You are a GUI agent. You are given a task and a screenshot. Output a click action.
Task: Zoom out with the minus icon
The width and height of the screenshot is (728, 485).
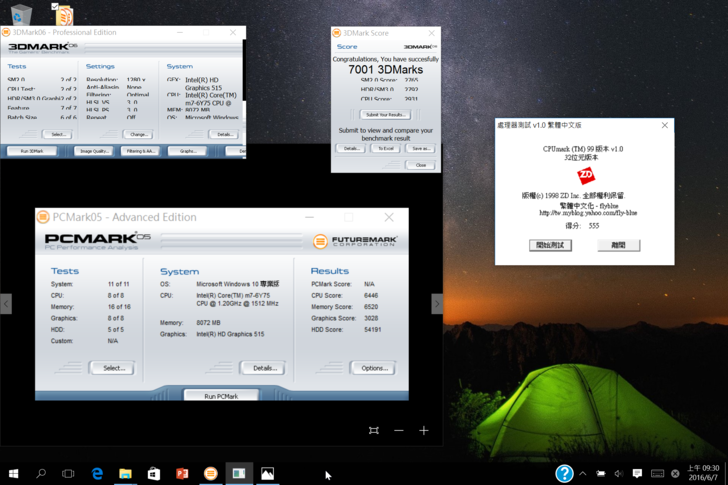(x=398, y=430)
